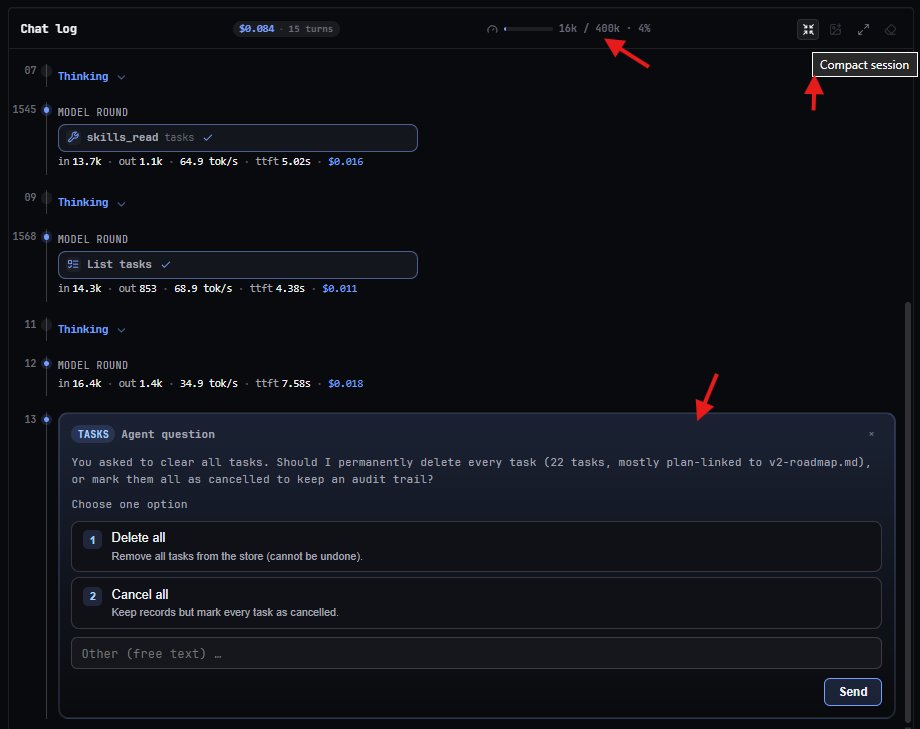Click the ttft 7.58s stat
The height and width of the screenshot is (729, 920).
pyautogui.click(x=283, y=383)
